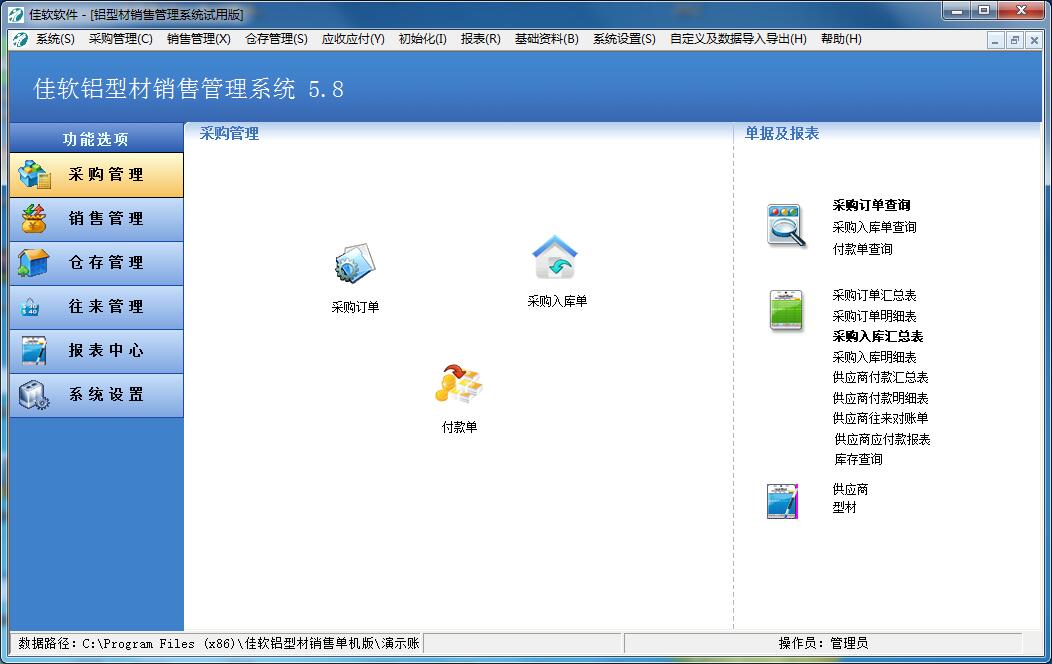
Task: Open the 采购入库明细表 report
Action: [874, 357]
